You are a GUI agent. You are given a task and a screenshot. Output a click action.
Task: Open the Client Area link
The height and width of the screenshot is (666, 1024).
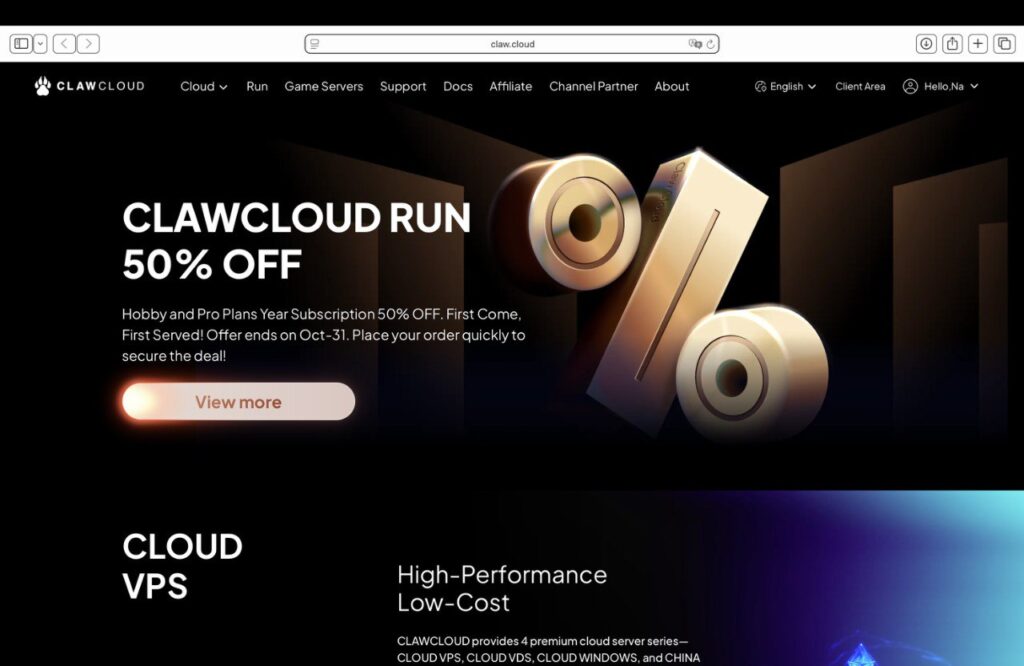(860, 86)
